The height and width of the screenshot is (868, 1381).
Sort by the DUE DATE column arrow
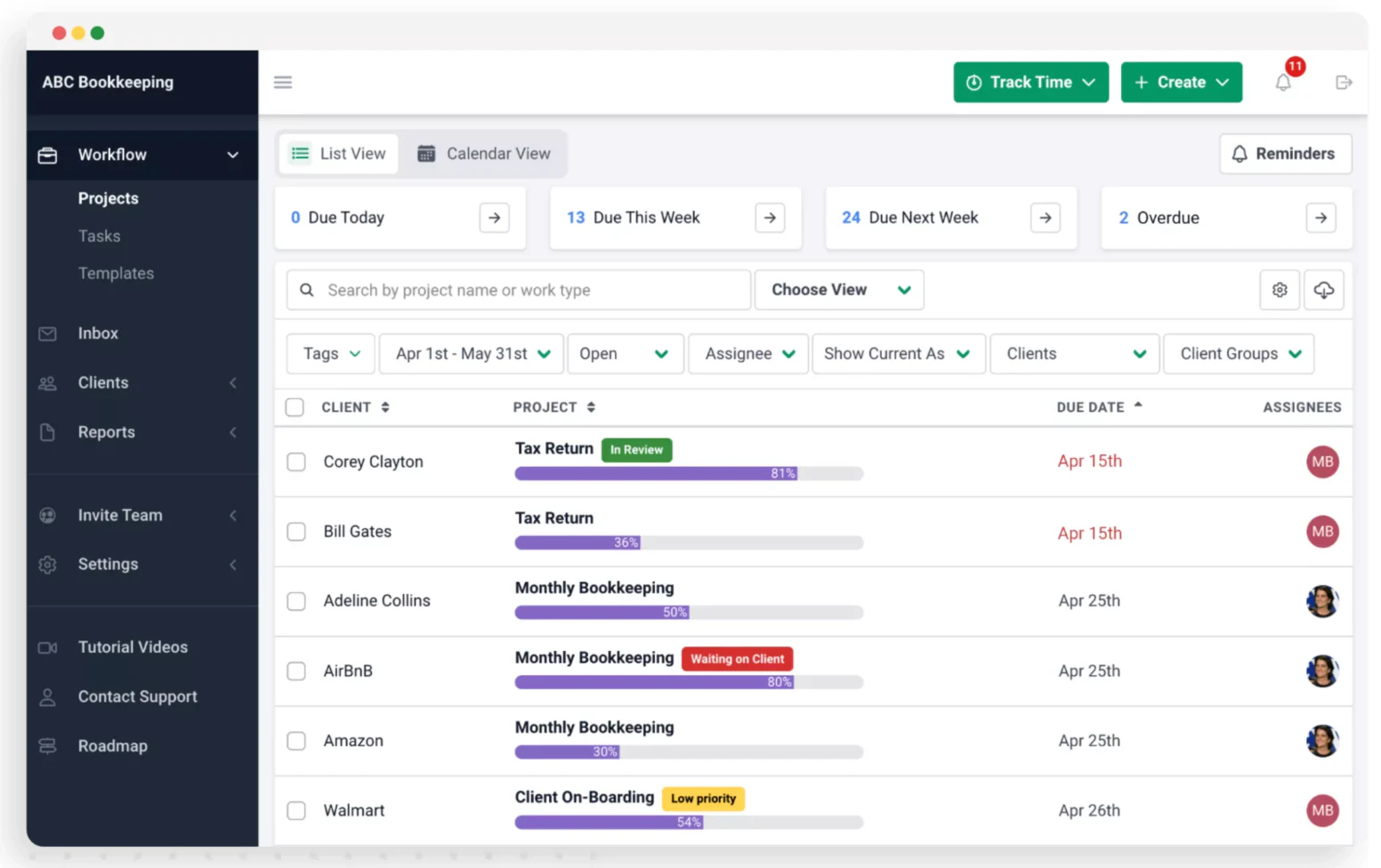pyautogui.click(x=1138, y=406)
